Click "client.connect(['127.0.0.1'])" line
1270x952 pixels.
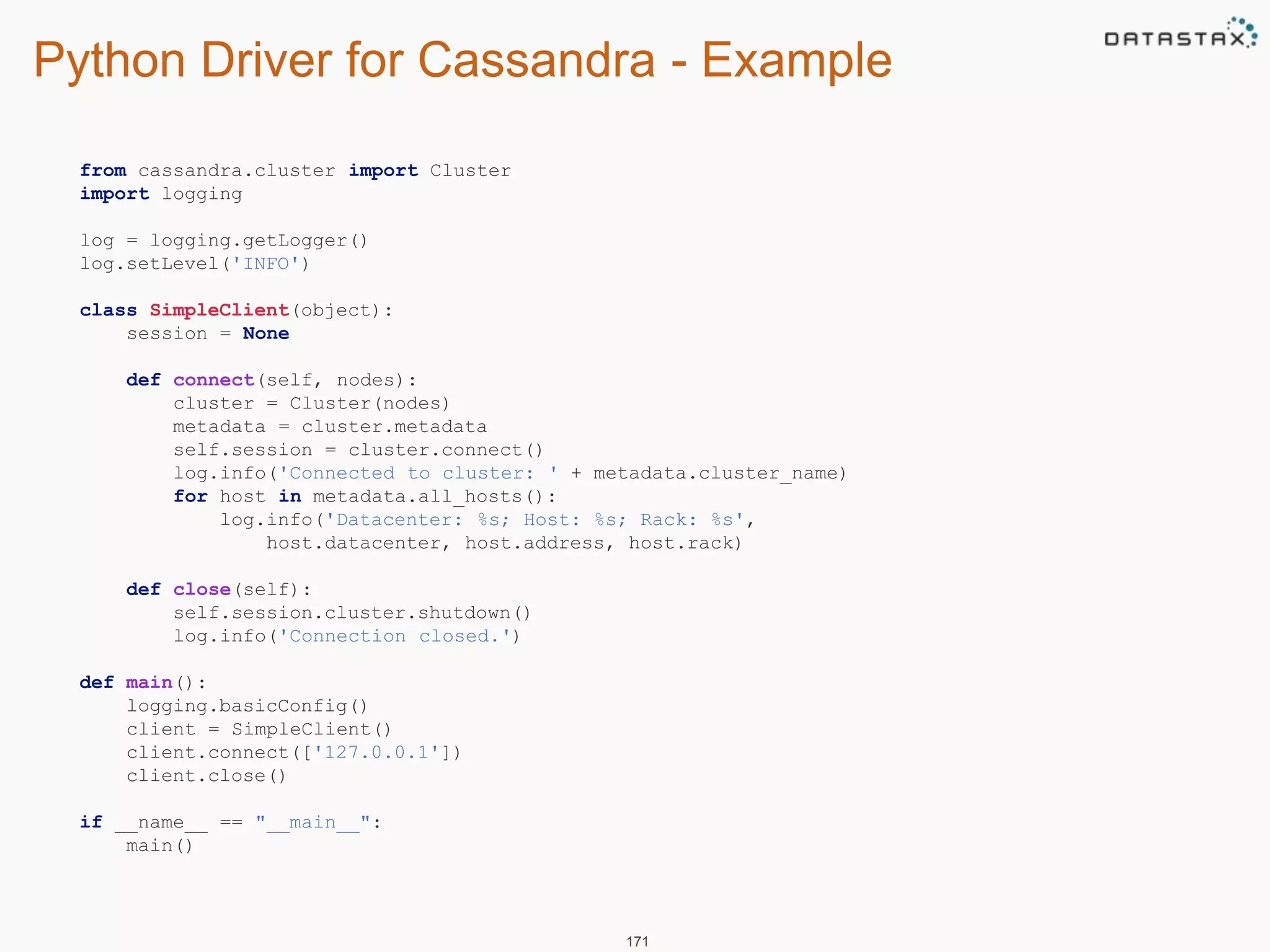pyautogui.click(x=294, y=752)
